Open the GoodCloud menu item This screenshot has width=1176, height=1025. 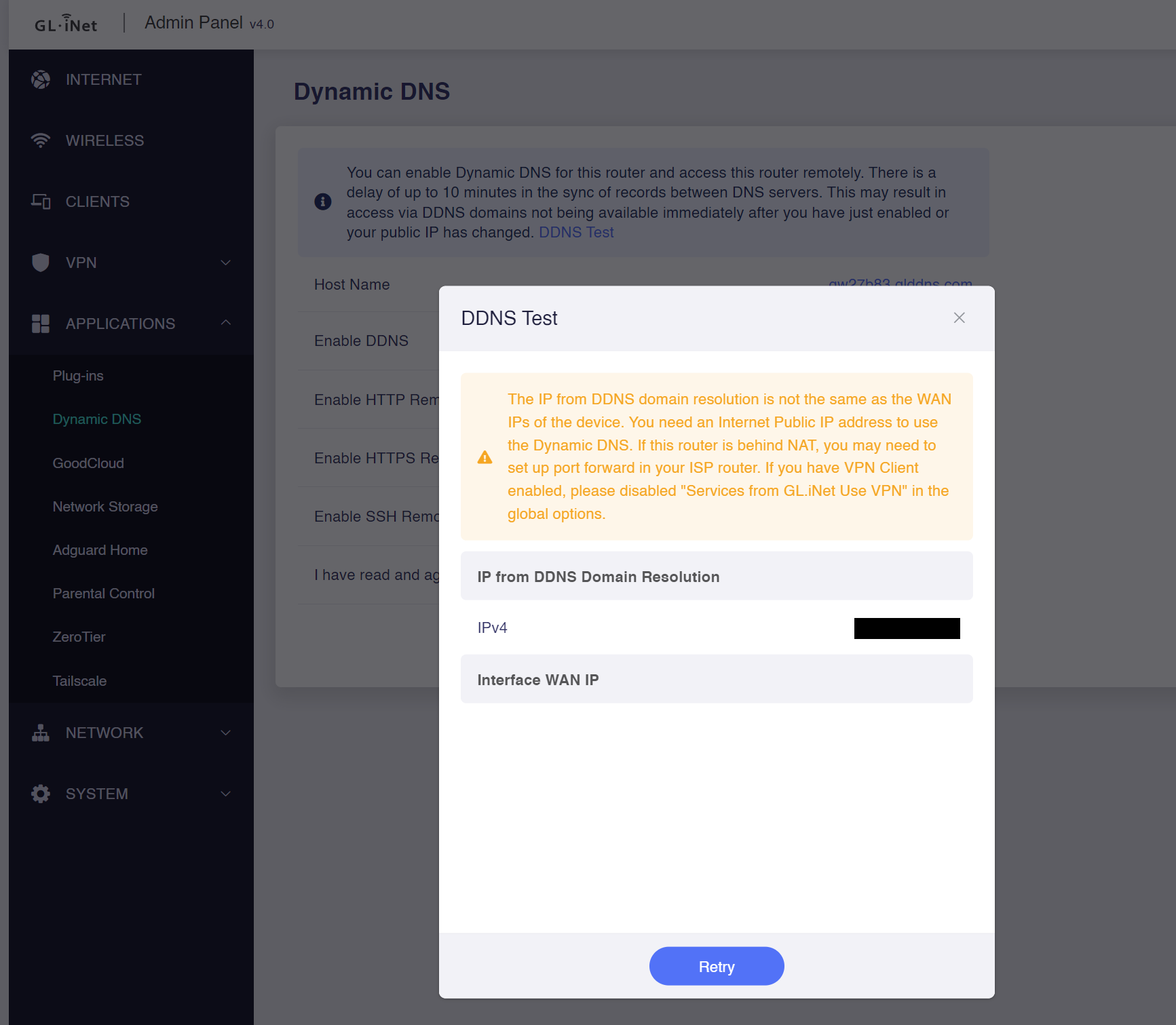tap(88, 463)
